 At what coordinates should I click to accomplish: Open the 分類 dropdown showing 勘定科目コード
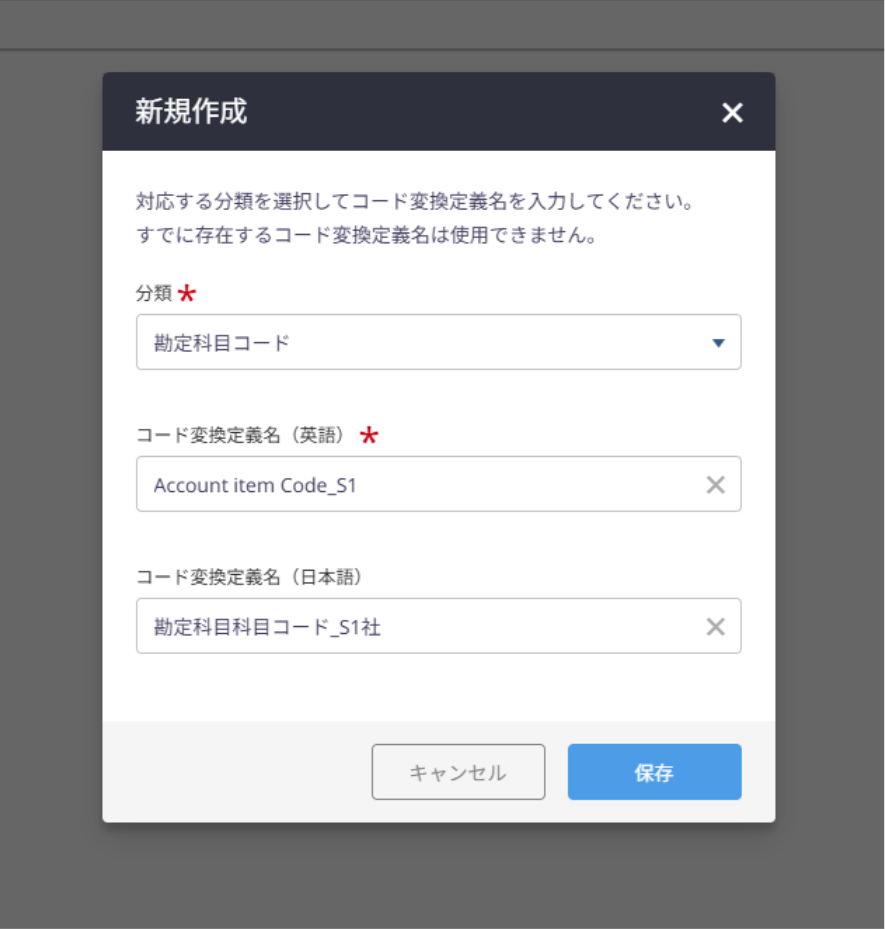(438, 342)
